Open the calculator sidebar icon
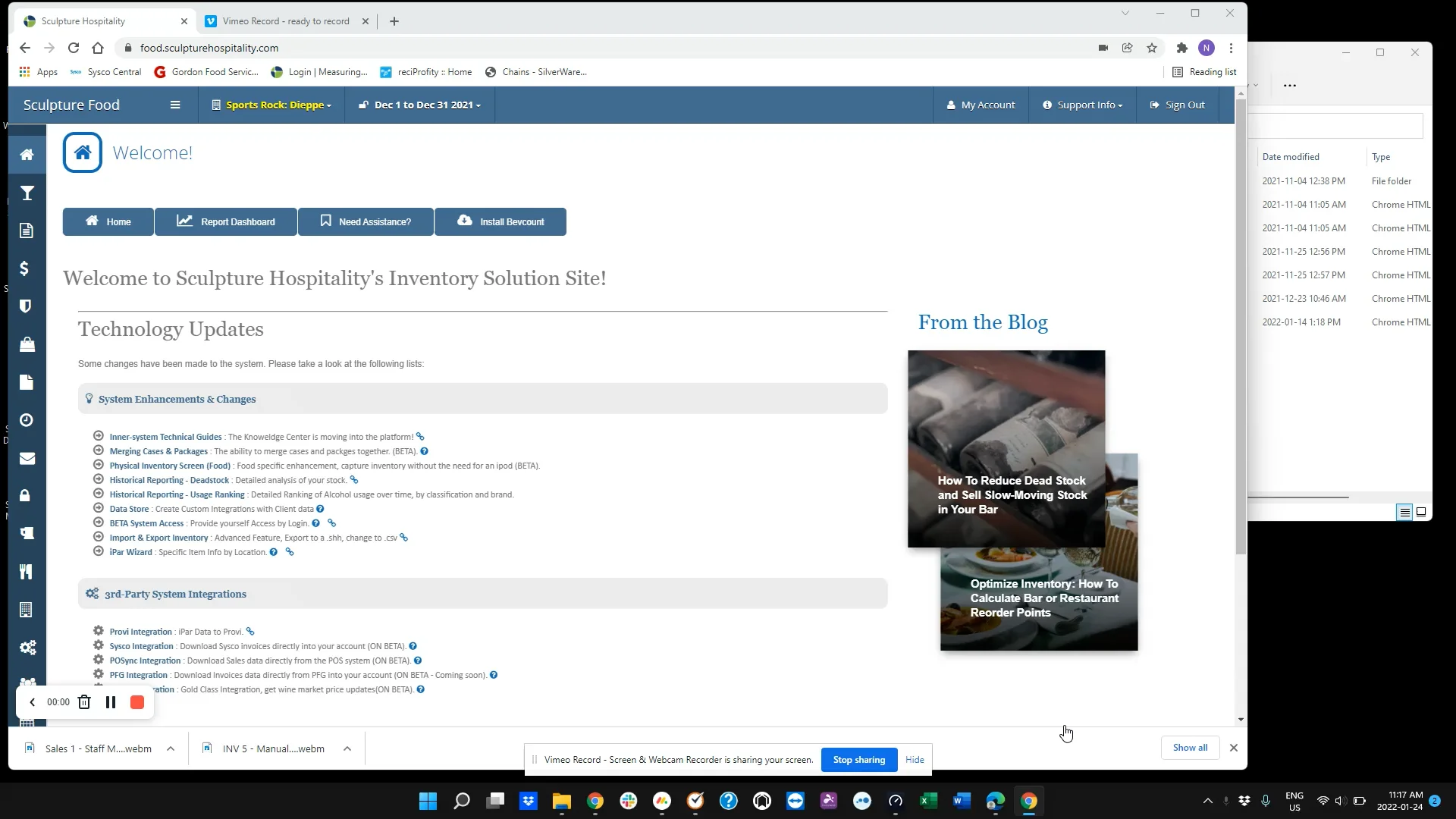 [26, 610]
